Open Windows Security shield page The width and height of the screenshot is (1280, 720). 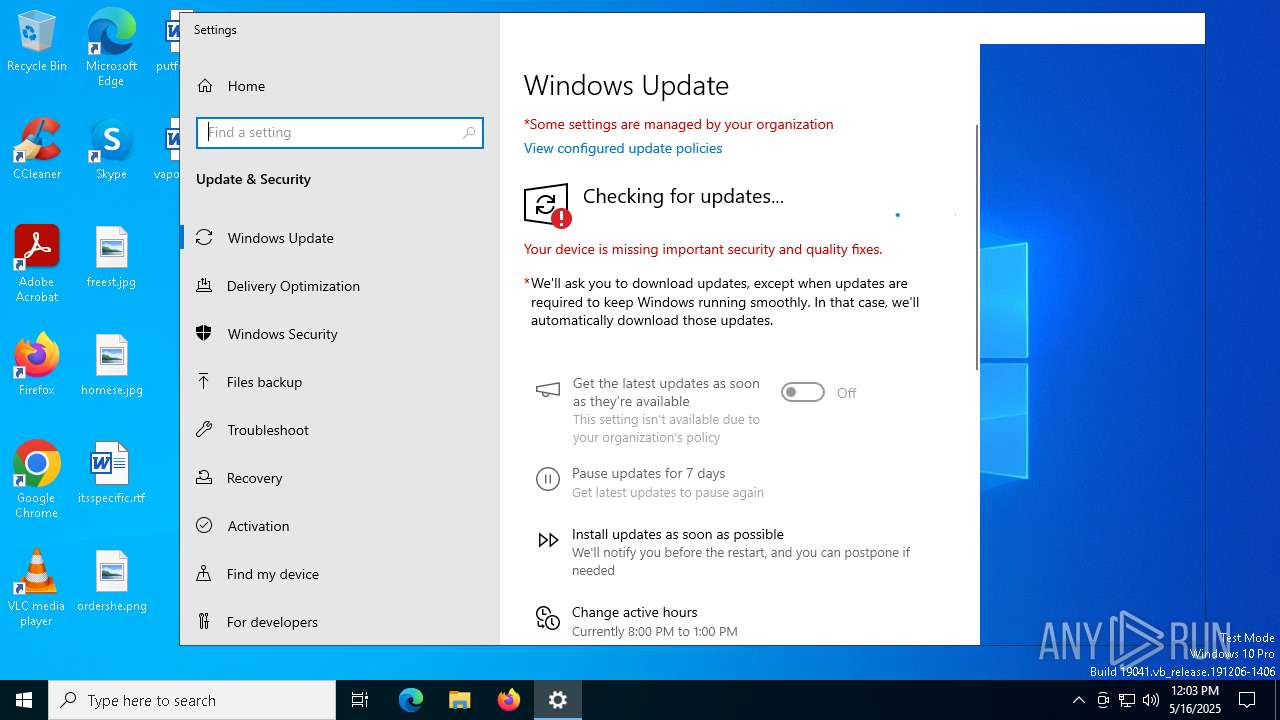[340, 334]
